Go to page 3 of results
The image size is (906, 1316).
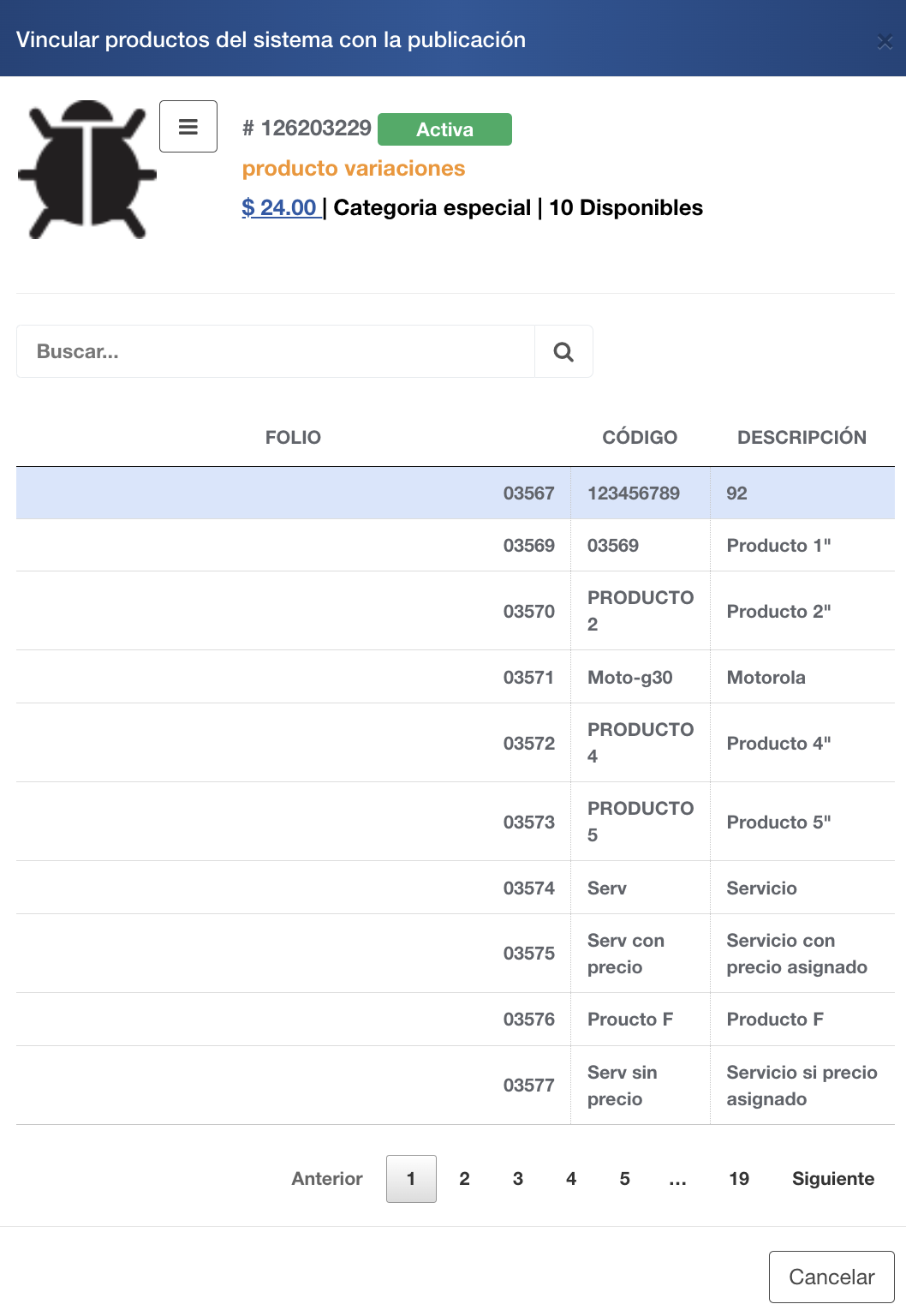click(x=518, y=1179)
